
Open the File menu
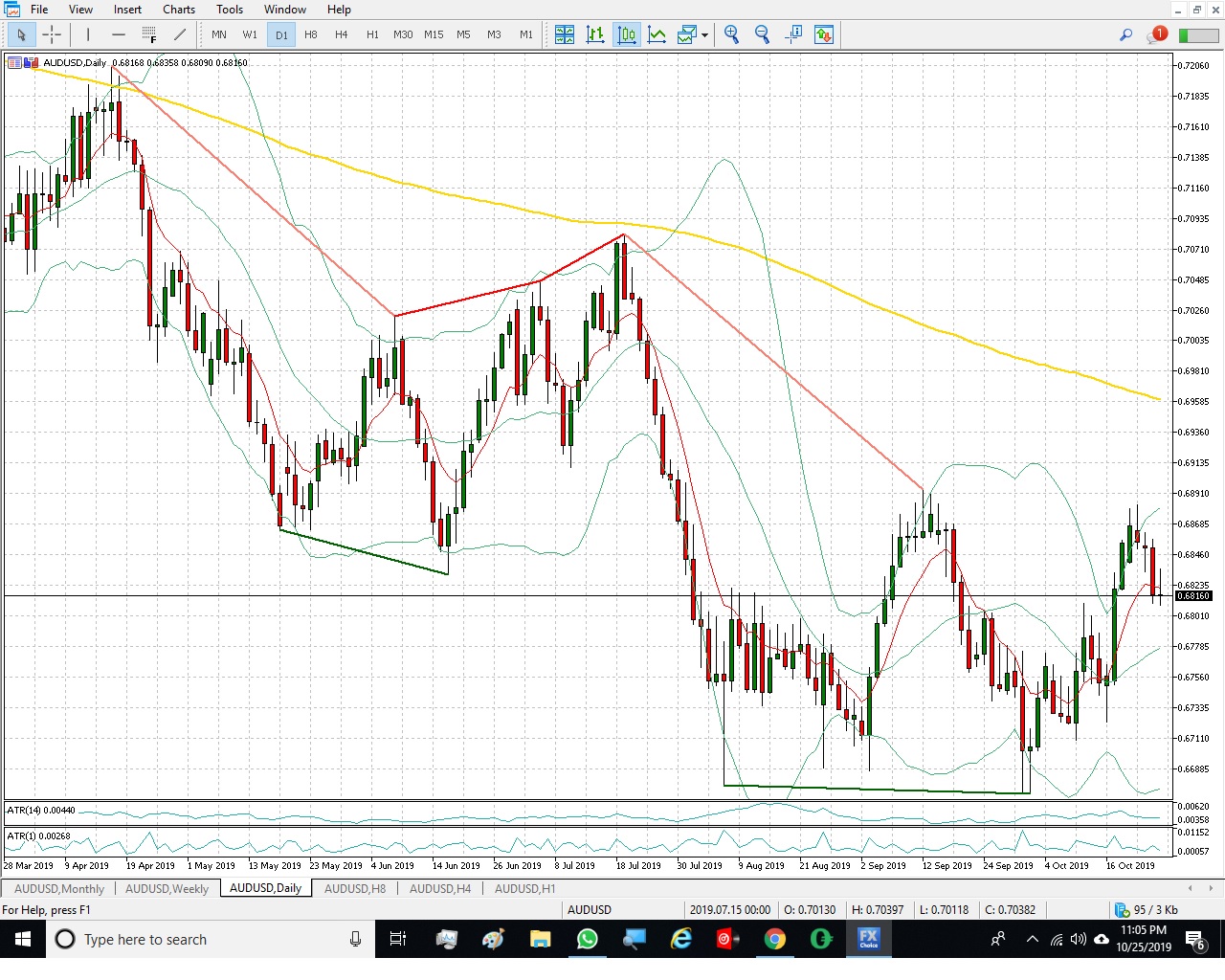pos(39,10)
